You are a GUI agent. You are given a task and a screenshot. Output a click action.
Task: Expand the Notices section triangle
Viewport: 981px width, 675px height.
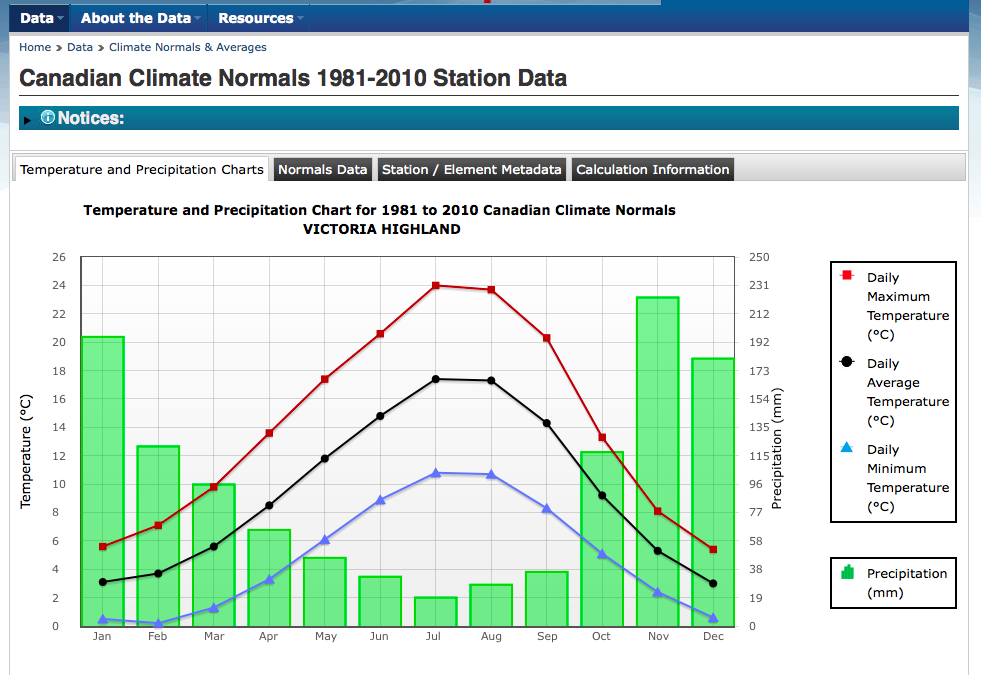(27, 120)
